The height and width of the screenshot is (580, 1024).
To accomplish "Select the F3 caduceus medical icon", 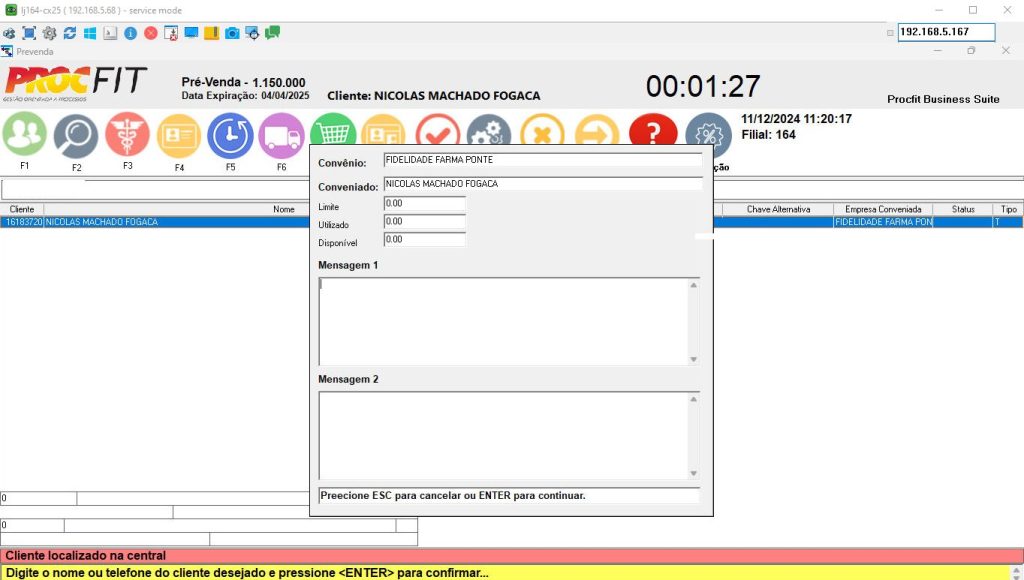I will (x=127, y=135).
